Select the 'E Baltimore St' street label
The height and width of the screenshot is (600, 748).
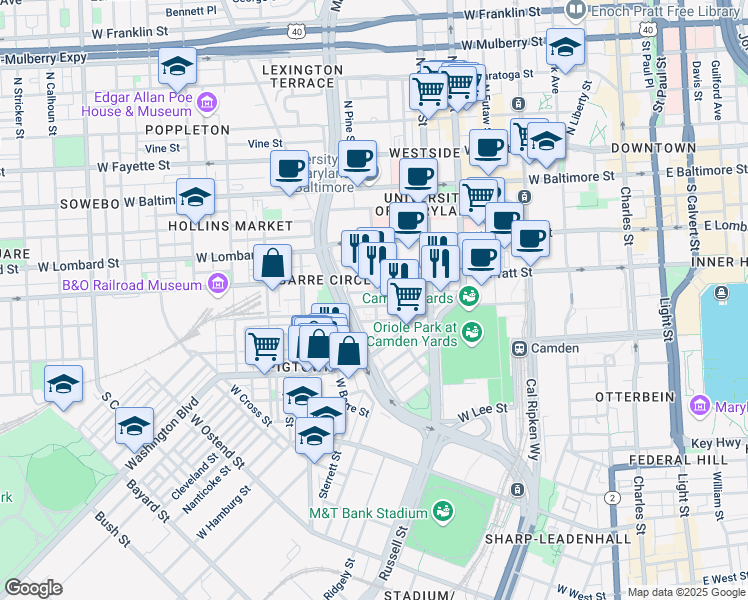tap(706, 171)
